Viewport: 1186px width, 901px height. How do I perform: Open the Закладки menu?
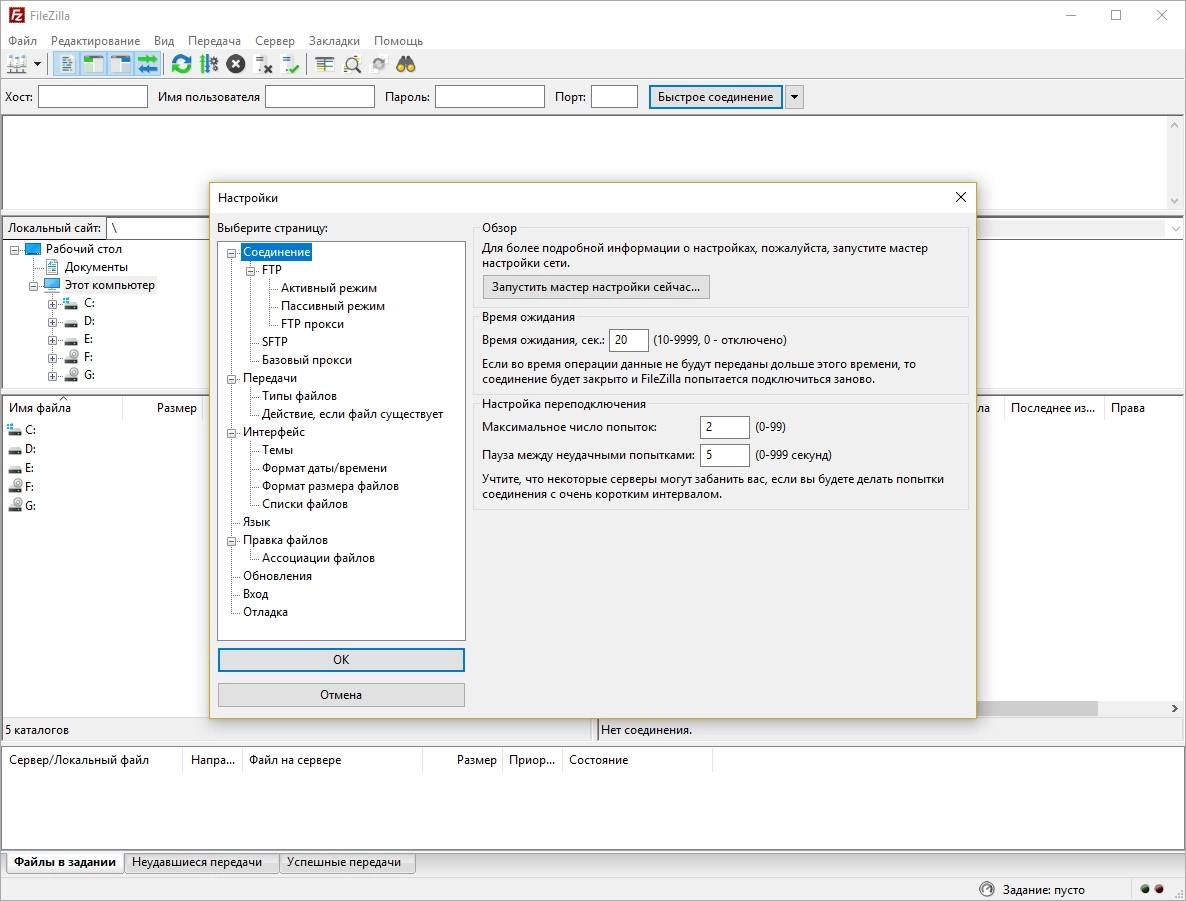pyautogui.click(x=334, y=41)
